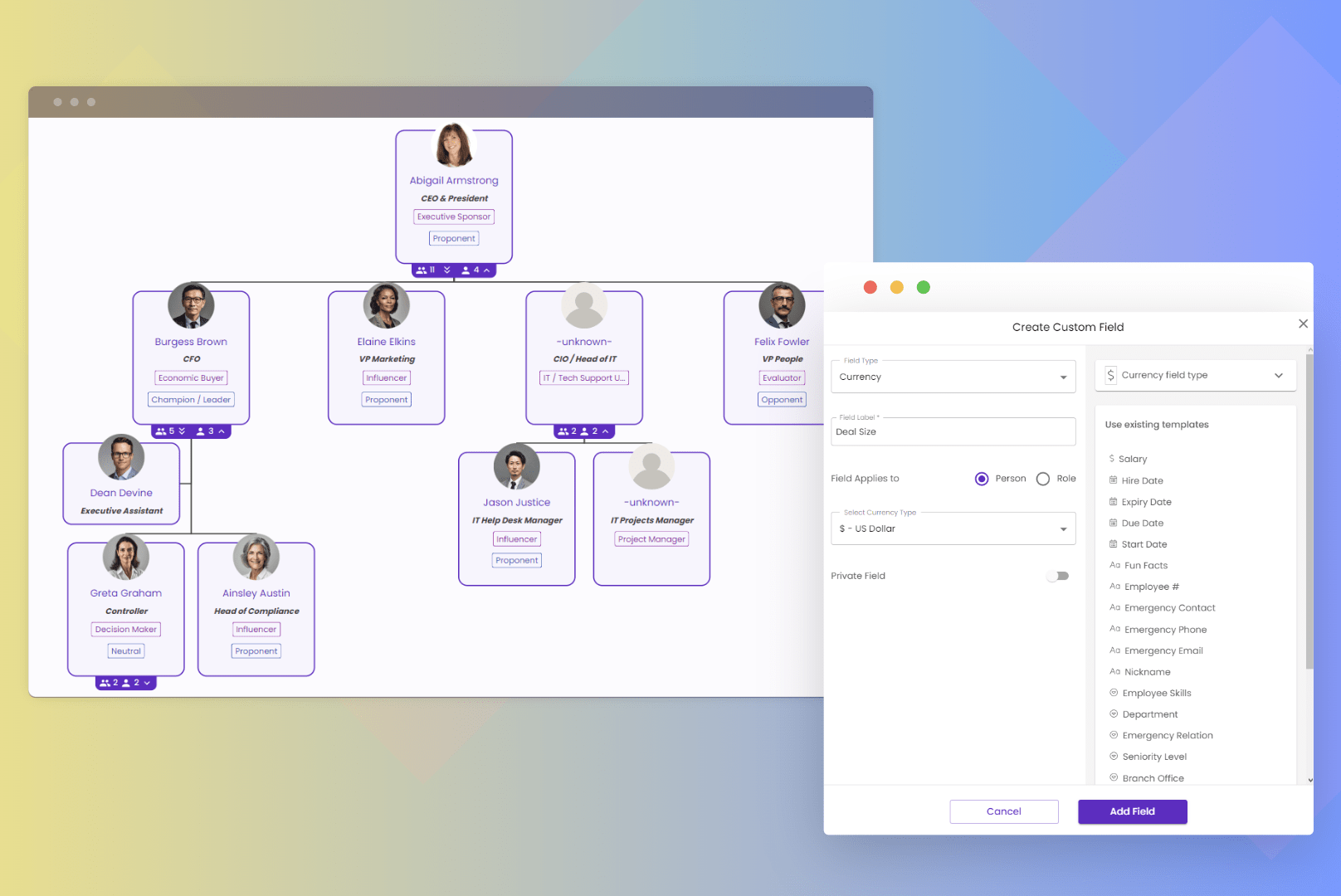Collapse the Currency field type templates dropdown
This screenshot has height=896, width=1341.
1278,375
